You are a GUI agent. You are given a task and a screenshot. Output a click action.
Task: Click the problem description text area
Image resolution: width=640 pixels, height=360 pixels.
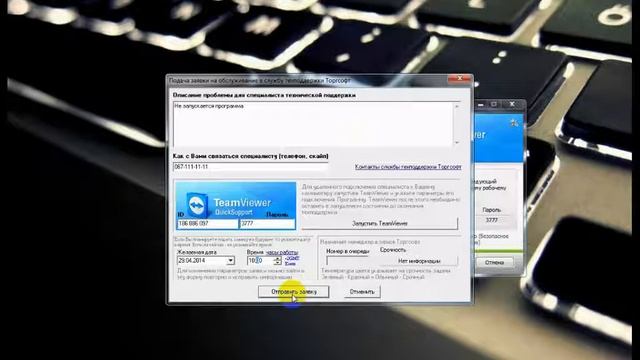tap(313, 124)
